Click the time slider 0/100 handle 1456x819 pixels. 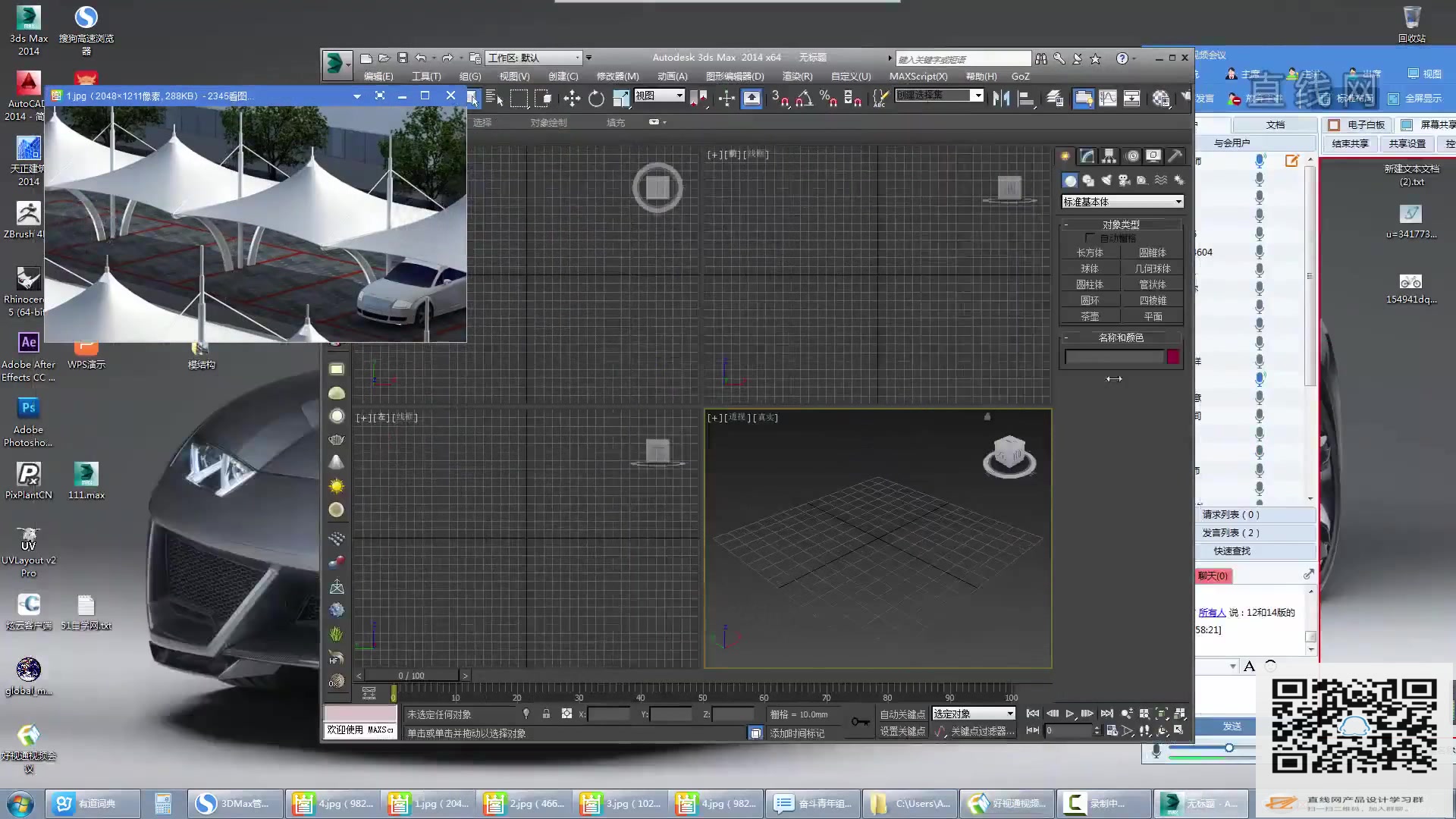tap(412, 675)
